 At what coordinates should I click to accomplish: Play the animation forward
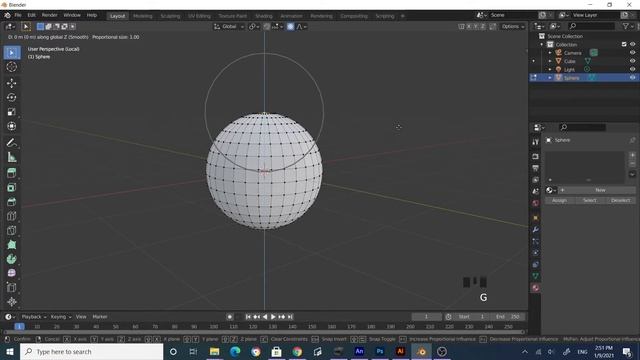coord(273,317)
